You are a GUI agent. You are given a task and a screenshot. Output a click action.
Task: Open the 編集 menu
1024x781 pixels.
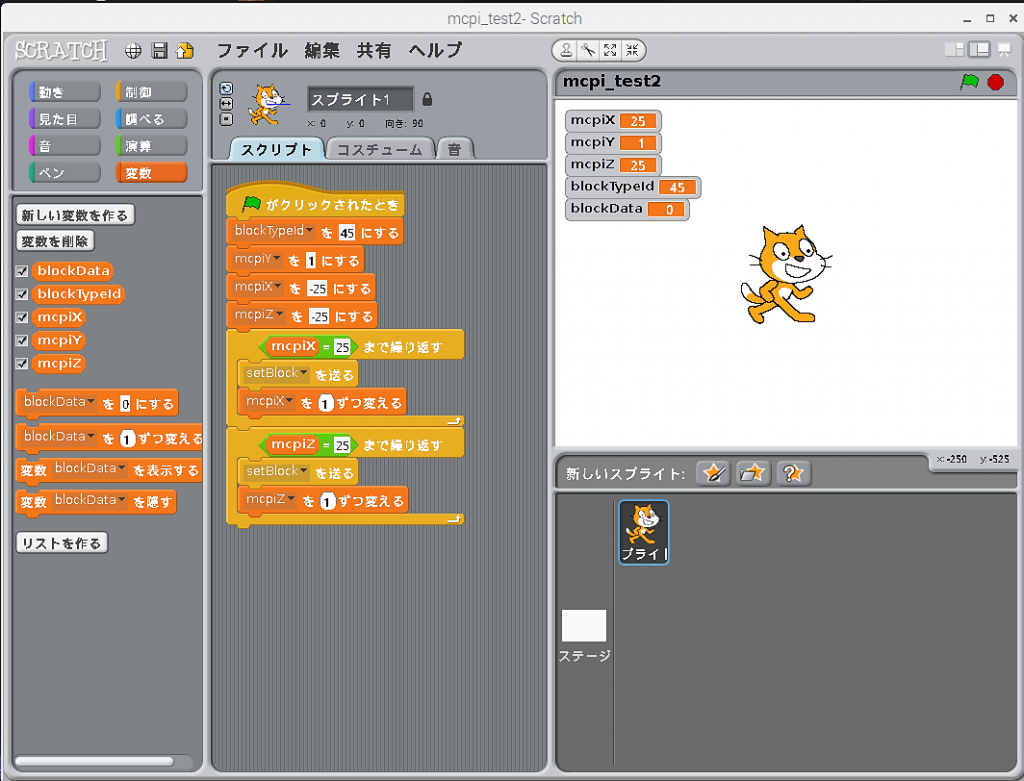[322, 50]
